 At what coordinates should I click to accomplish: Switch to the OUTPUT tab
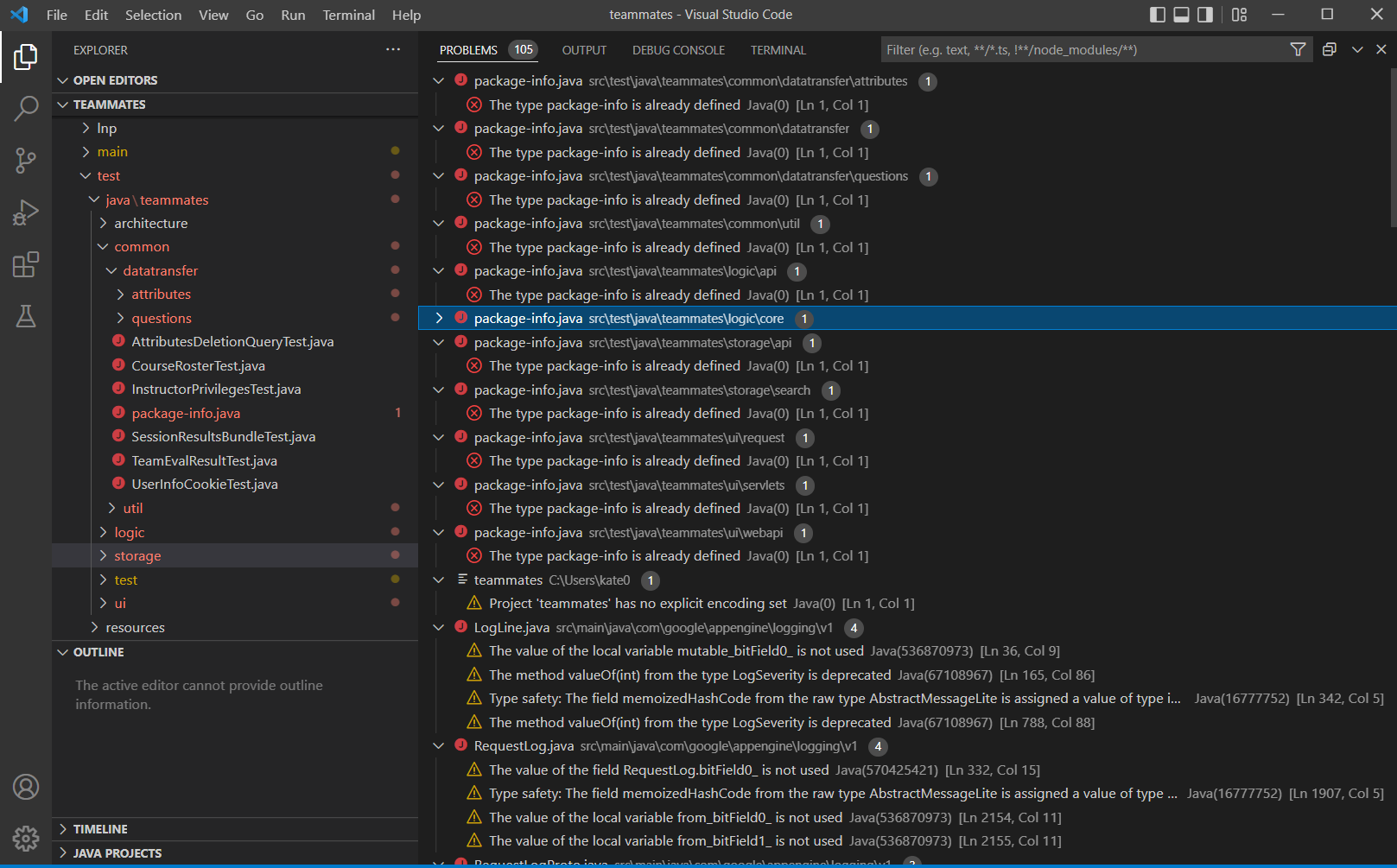(584, 50)
